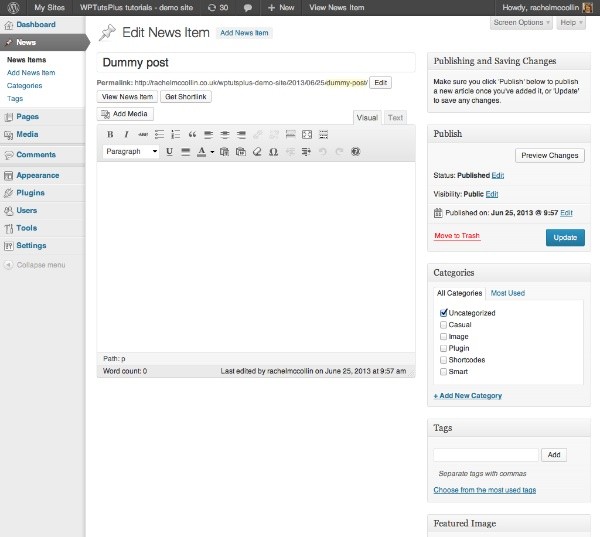Image resolution: width=600 pixels, height=537 pixels.
Task: Click the indent icon
Action: click(x=306, y=152)
